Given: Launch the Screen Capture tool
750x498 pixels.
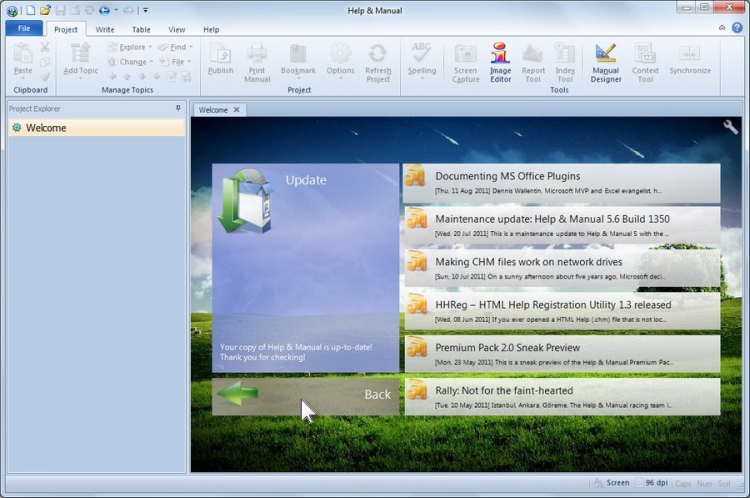Looking at the screenshot, I should 465,63.
